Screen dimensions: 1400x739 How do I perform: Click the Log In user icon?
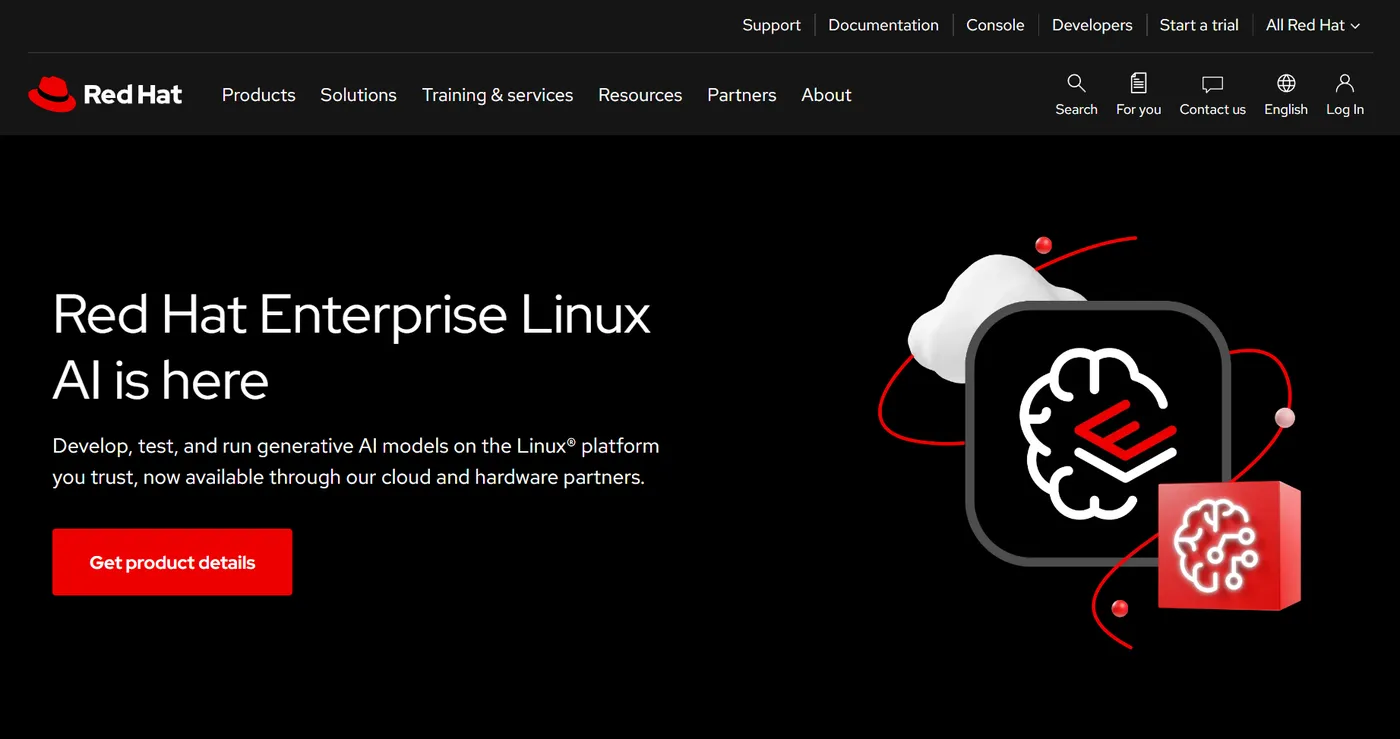pyautogui.click(x=1345, y=83)
